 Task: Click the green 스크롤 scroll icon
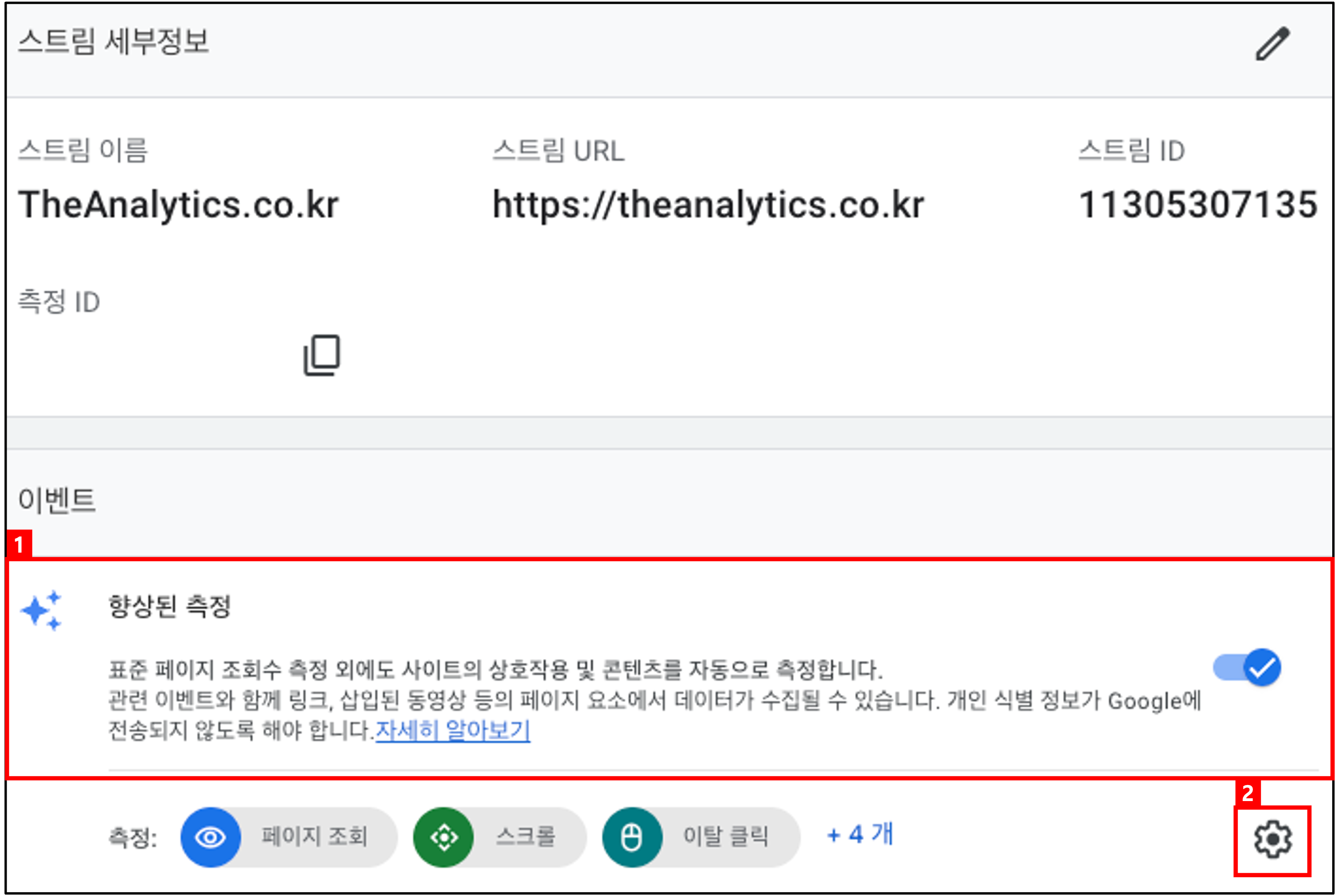point(444,837)
